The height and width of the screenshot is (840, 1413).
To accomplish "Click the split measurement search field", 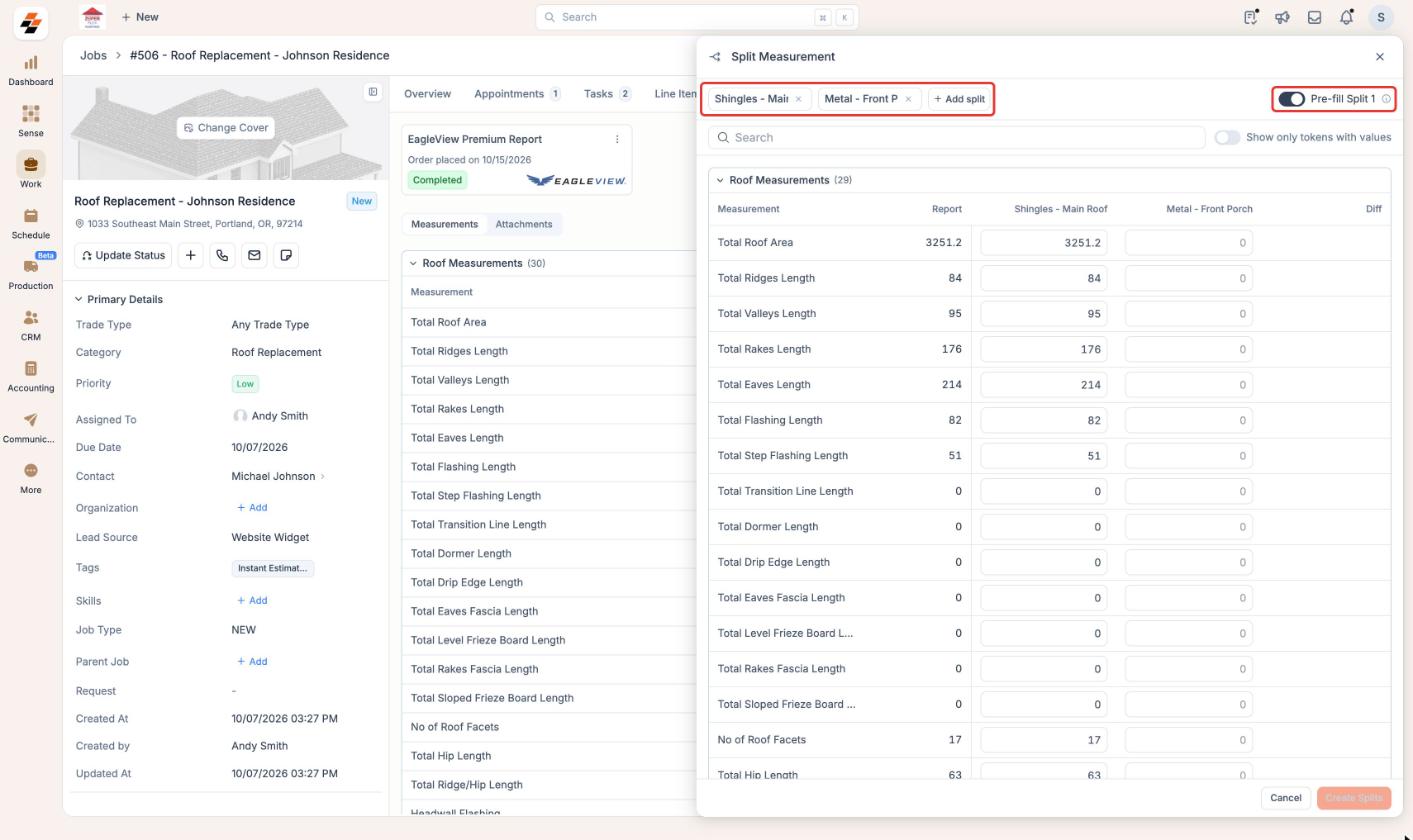I will pos(957,137).
